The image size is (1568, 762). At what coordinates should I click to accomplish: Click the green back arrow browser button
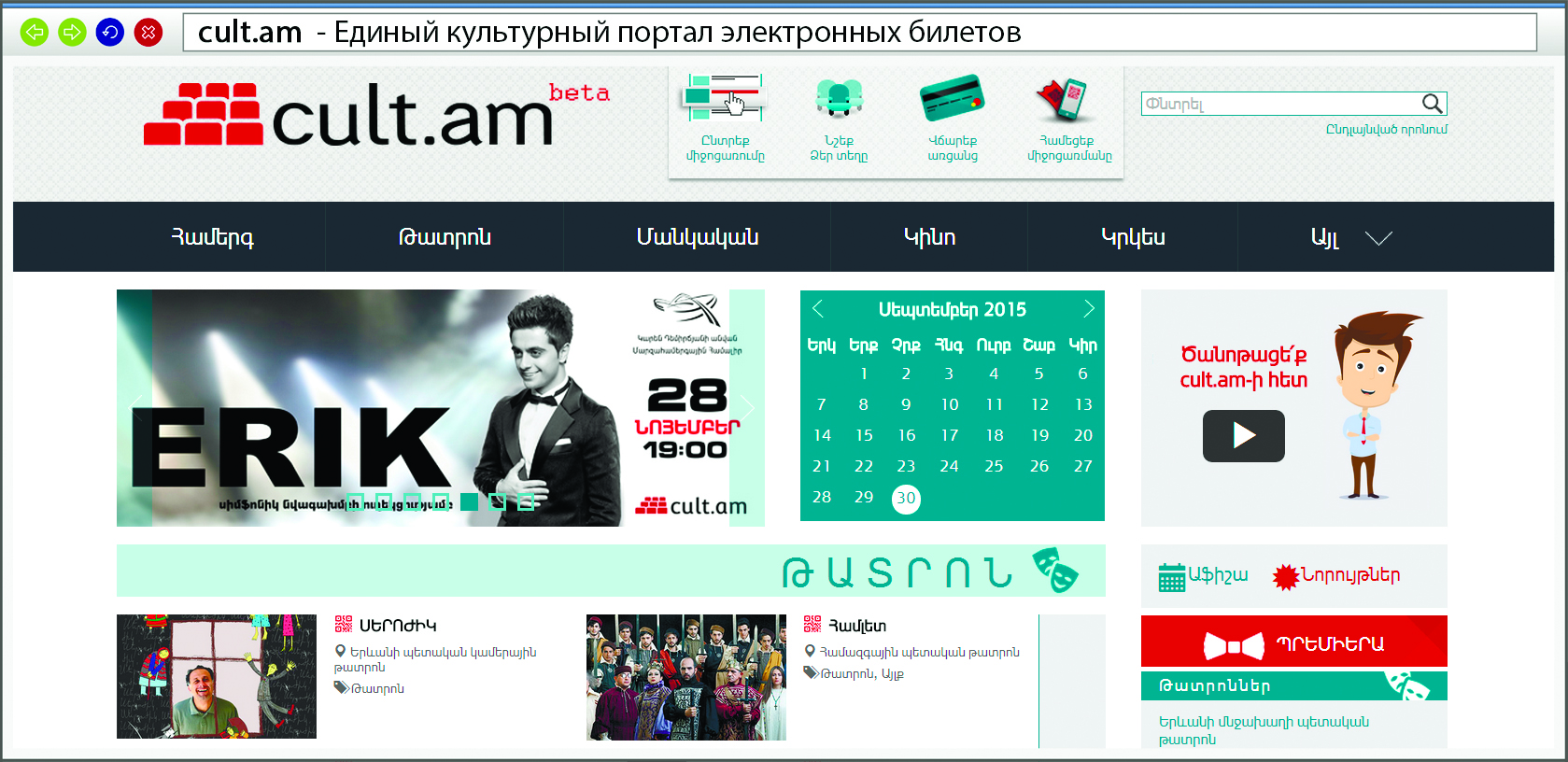pyautogui.click(x=35, y=33)
